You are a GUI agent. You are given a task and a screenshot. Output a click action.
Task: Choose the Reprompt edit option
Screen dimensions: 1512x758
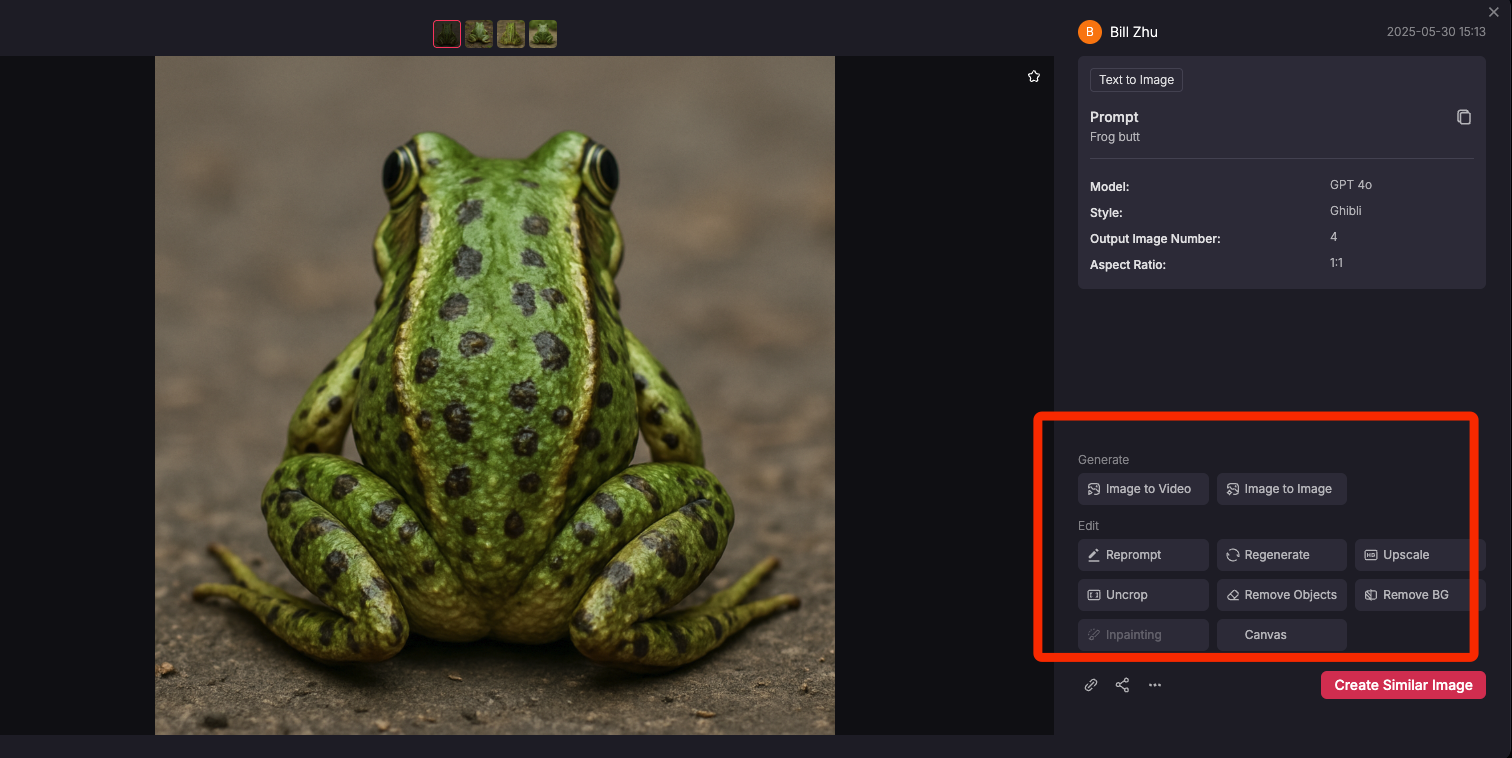(x=1143, y=555)
